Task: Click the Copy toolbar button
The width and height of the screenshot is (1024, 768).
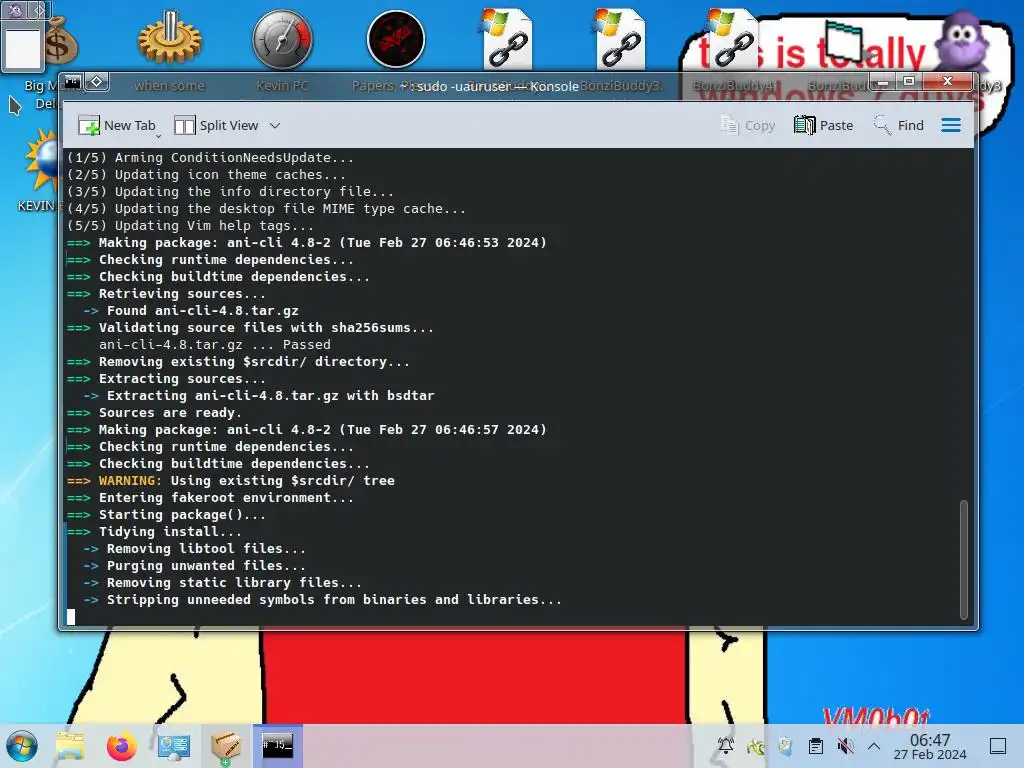Action: pyautogui.click(x=748, y=125)
